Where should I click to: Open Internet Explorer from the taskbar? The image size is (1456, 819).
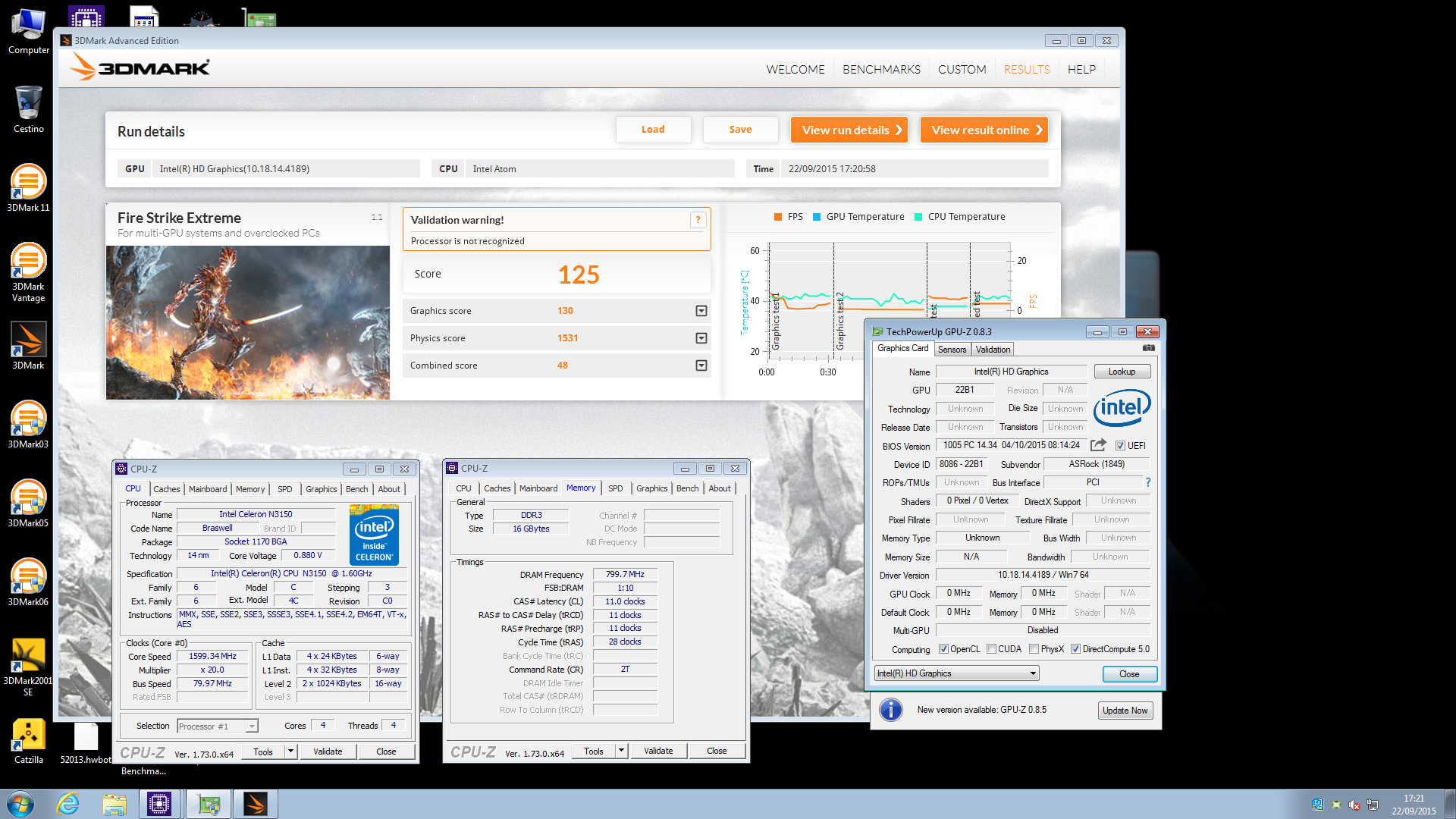click(x=68, y=804)
